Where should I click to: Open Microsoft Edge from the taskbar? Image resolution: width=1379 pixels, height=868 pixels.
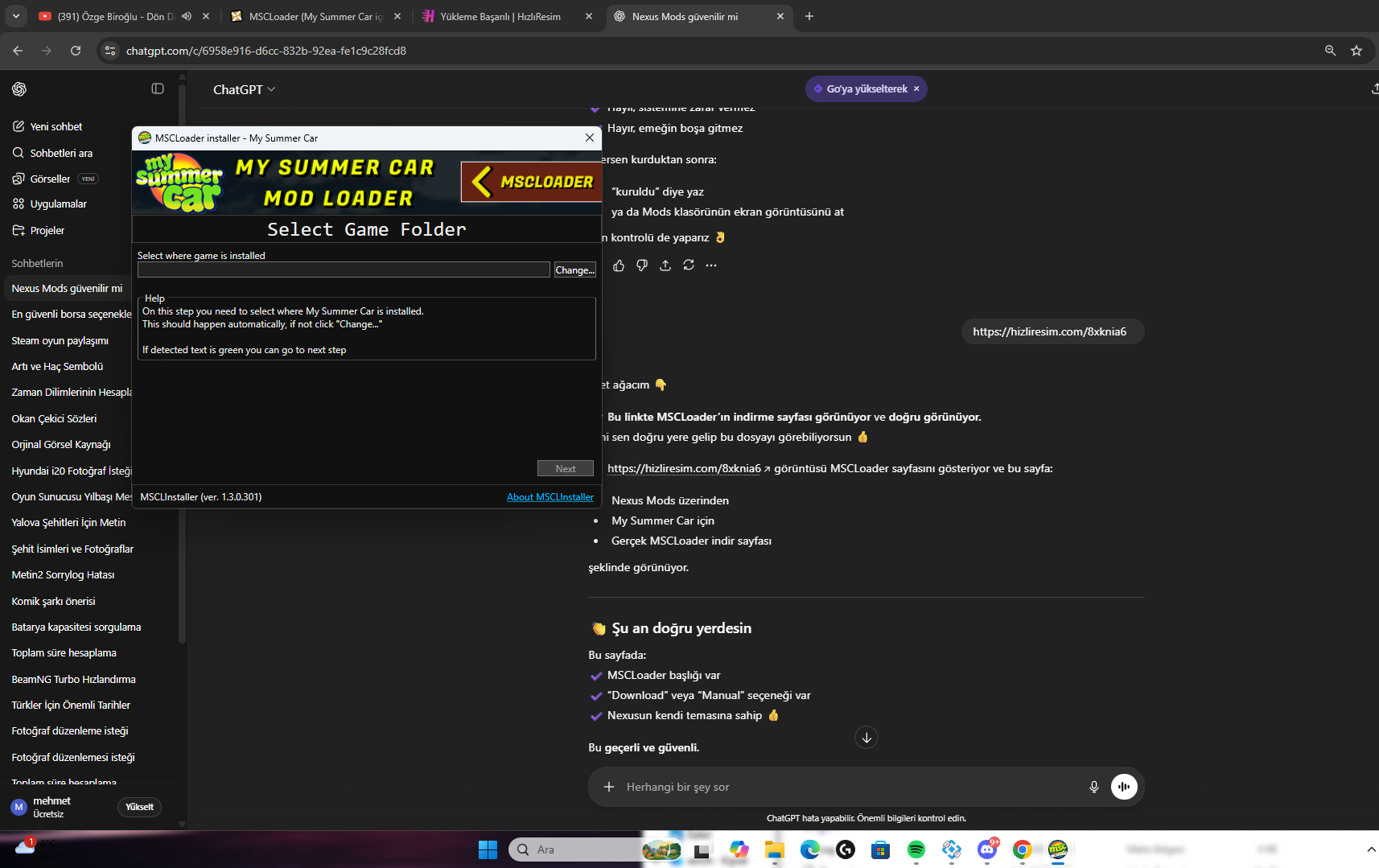pos(810,849)
